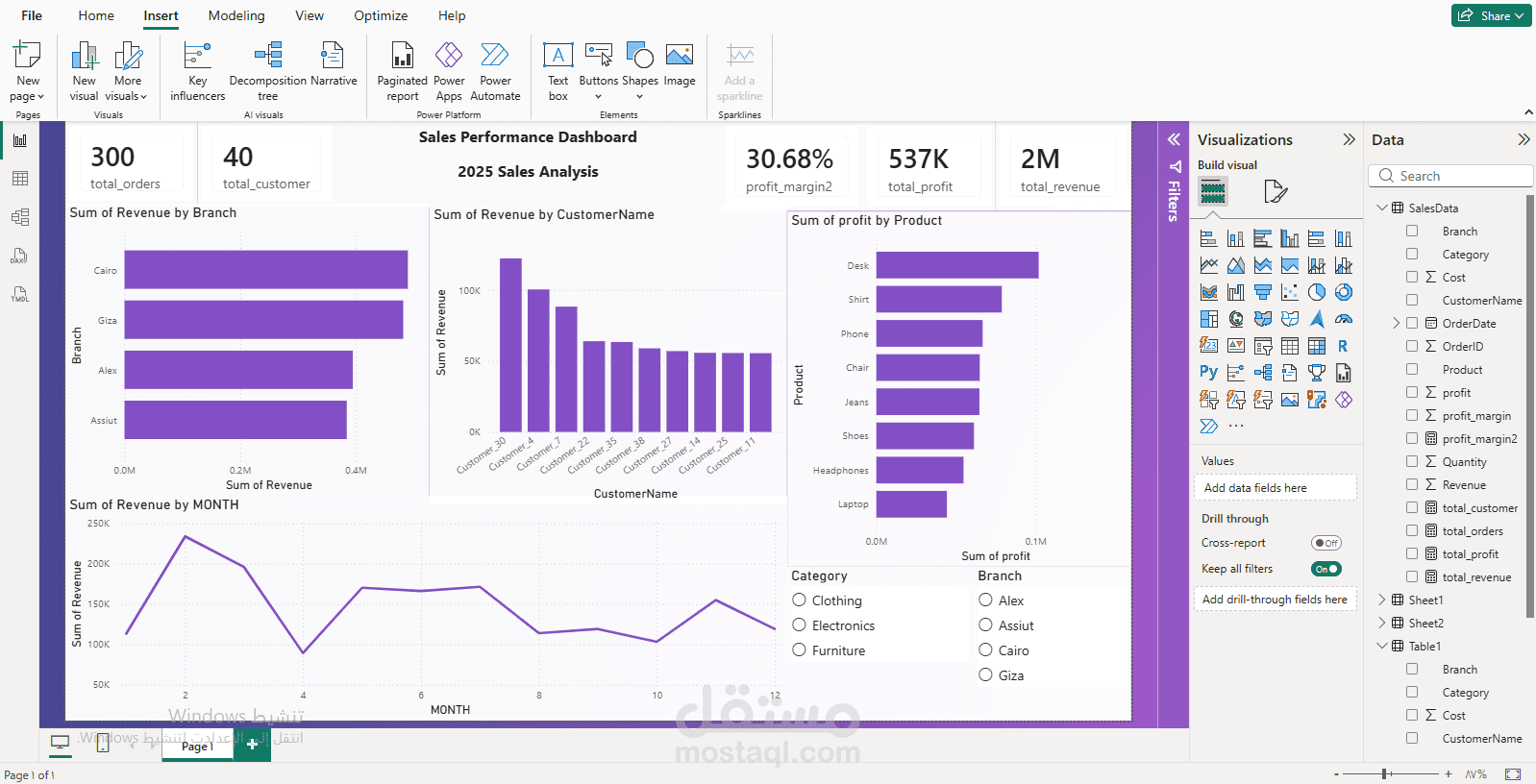The height and width of the screenshot is (784, 1536).
Task: Open the Help ribbon tab
Action: (452, 15)
